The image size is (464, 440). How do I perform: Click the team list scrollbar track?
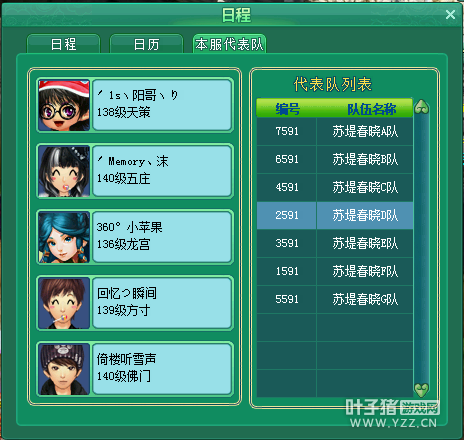[x=421, y=248]
